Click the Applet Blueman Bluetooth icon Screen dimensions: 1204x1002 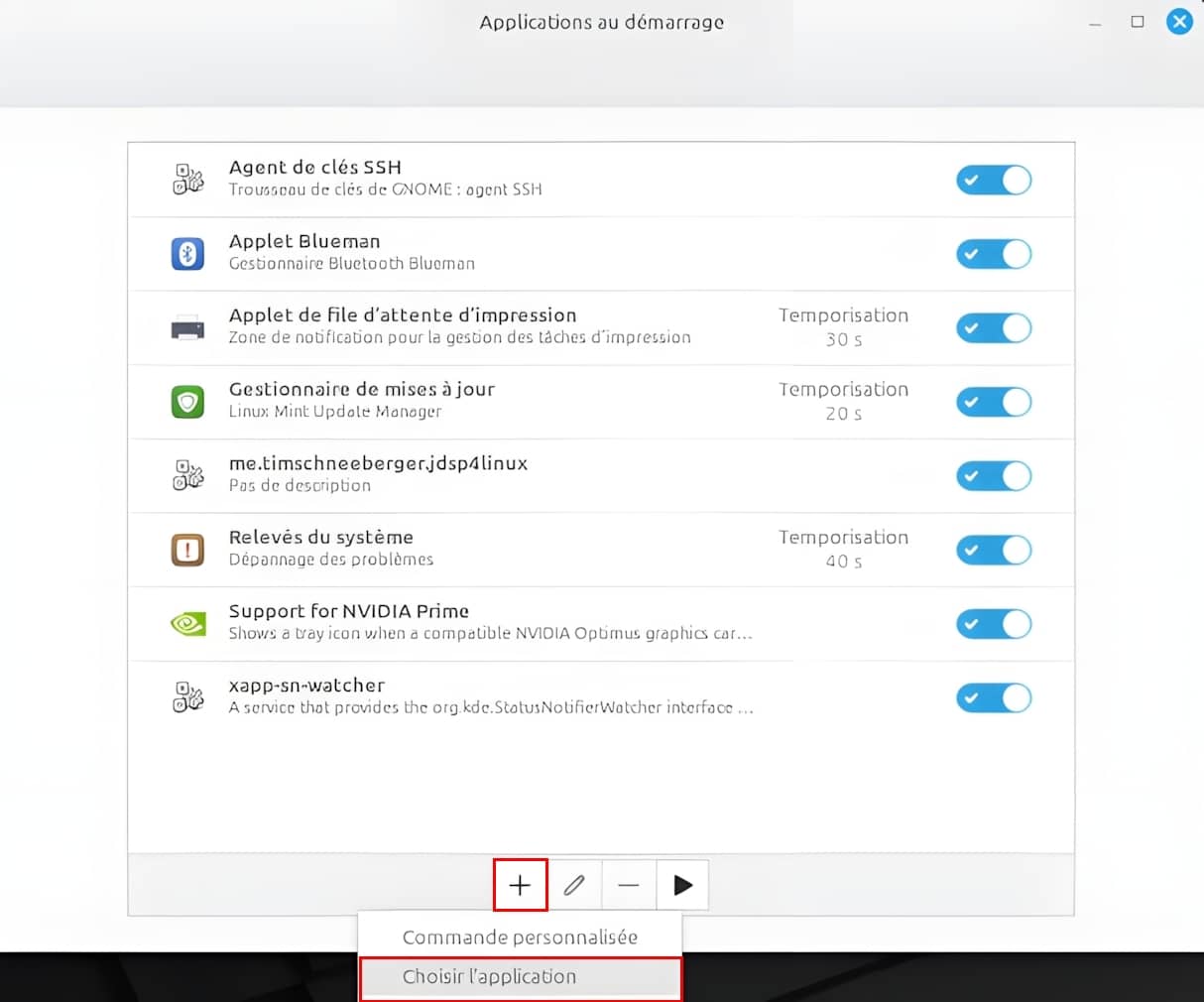point(187,254)
